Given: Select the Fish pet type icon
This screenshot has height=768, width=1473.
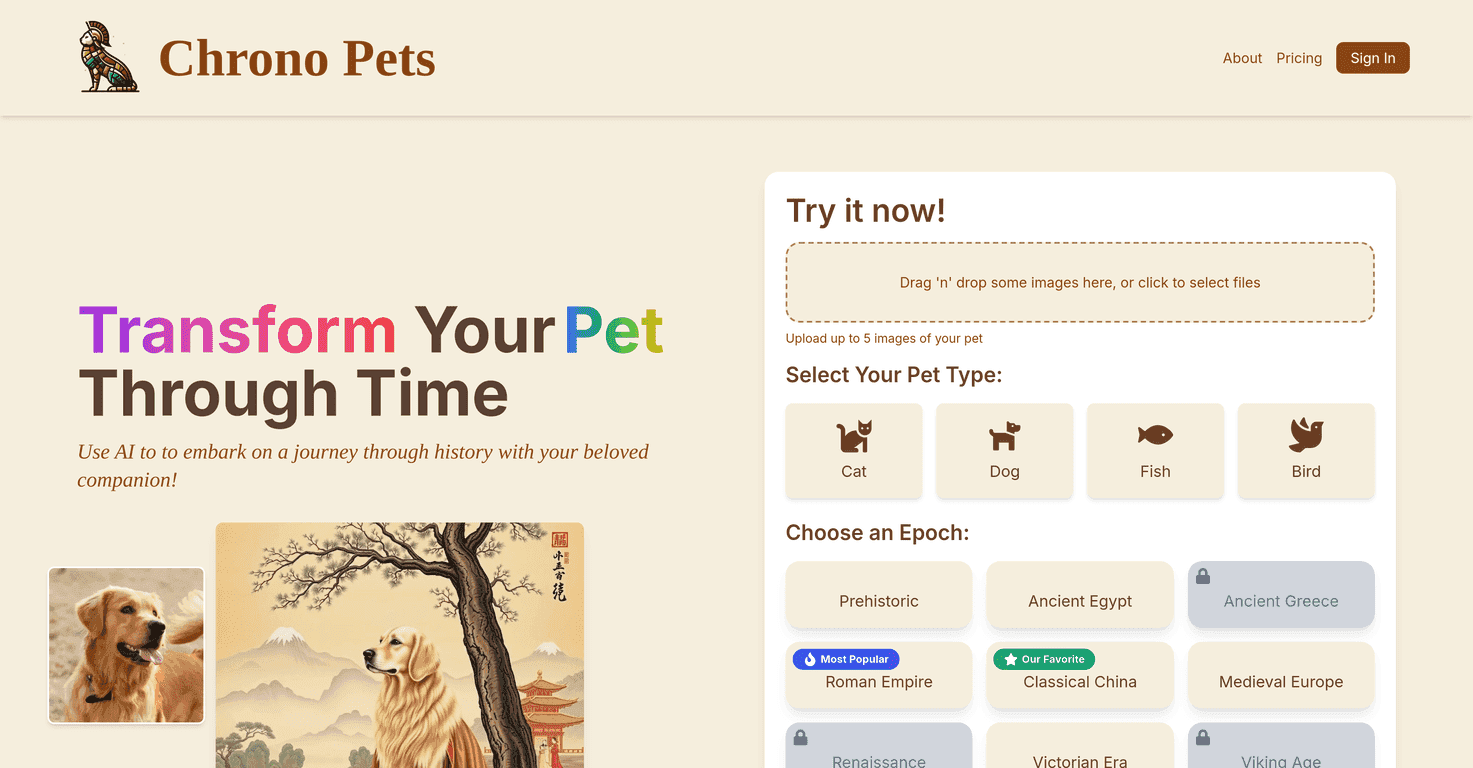Looking at the screenshot, I should pos(1155,435).
